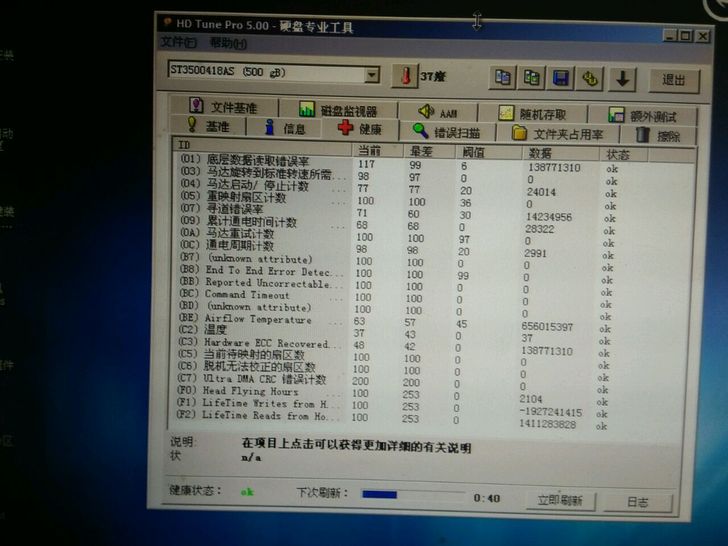Click the 656015397 data value
This screenshot has height=546, width=728.
(547, 327)
